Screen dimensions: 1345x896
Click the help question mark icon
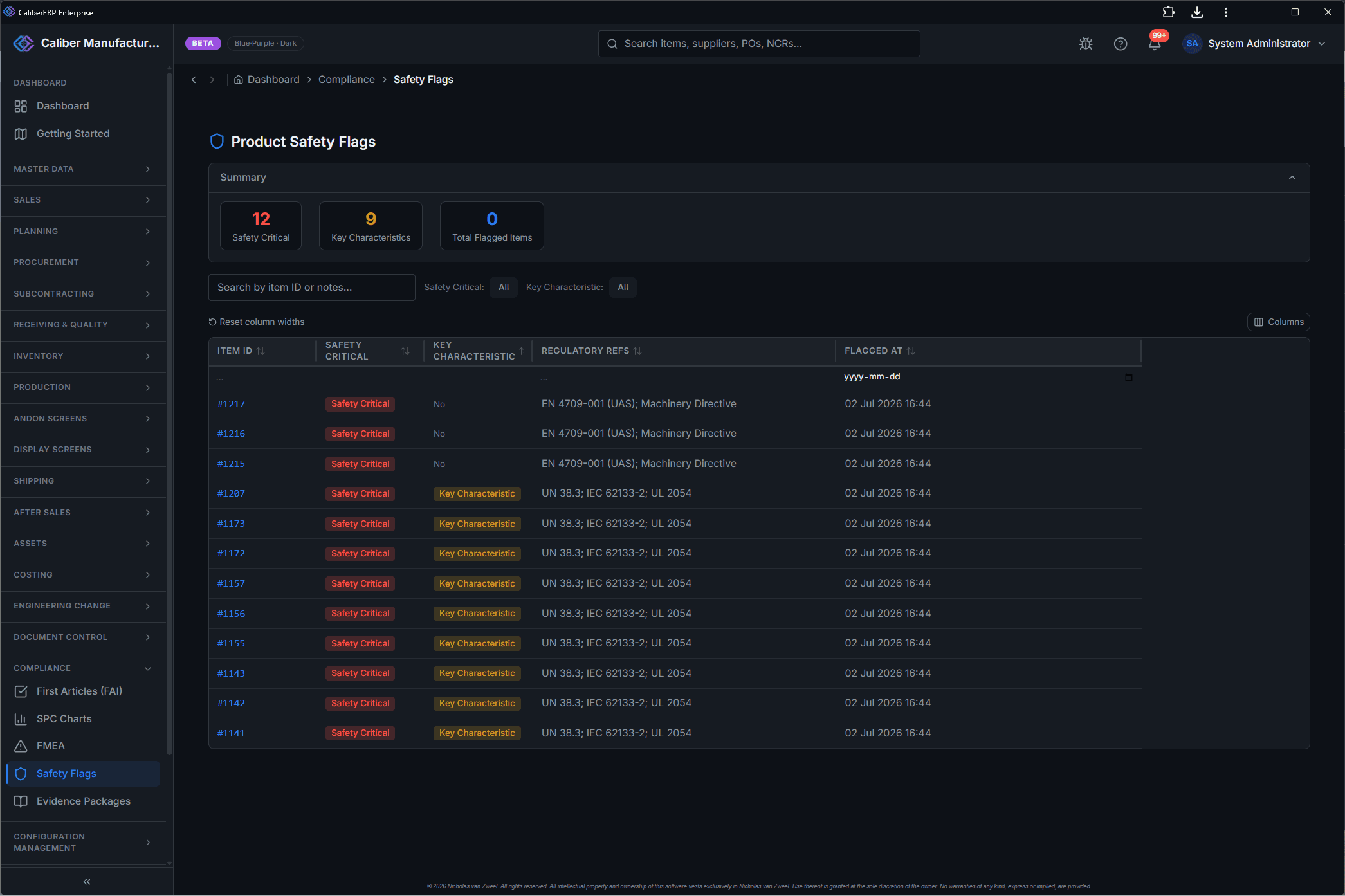[1121, 44]
